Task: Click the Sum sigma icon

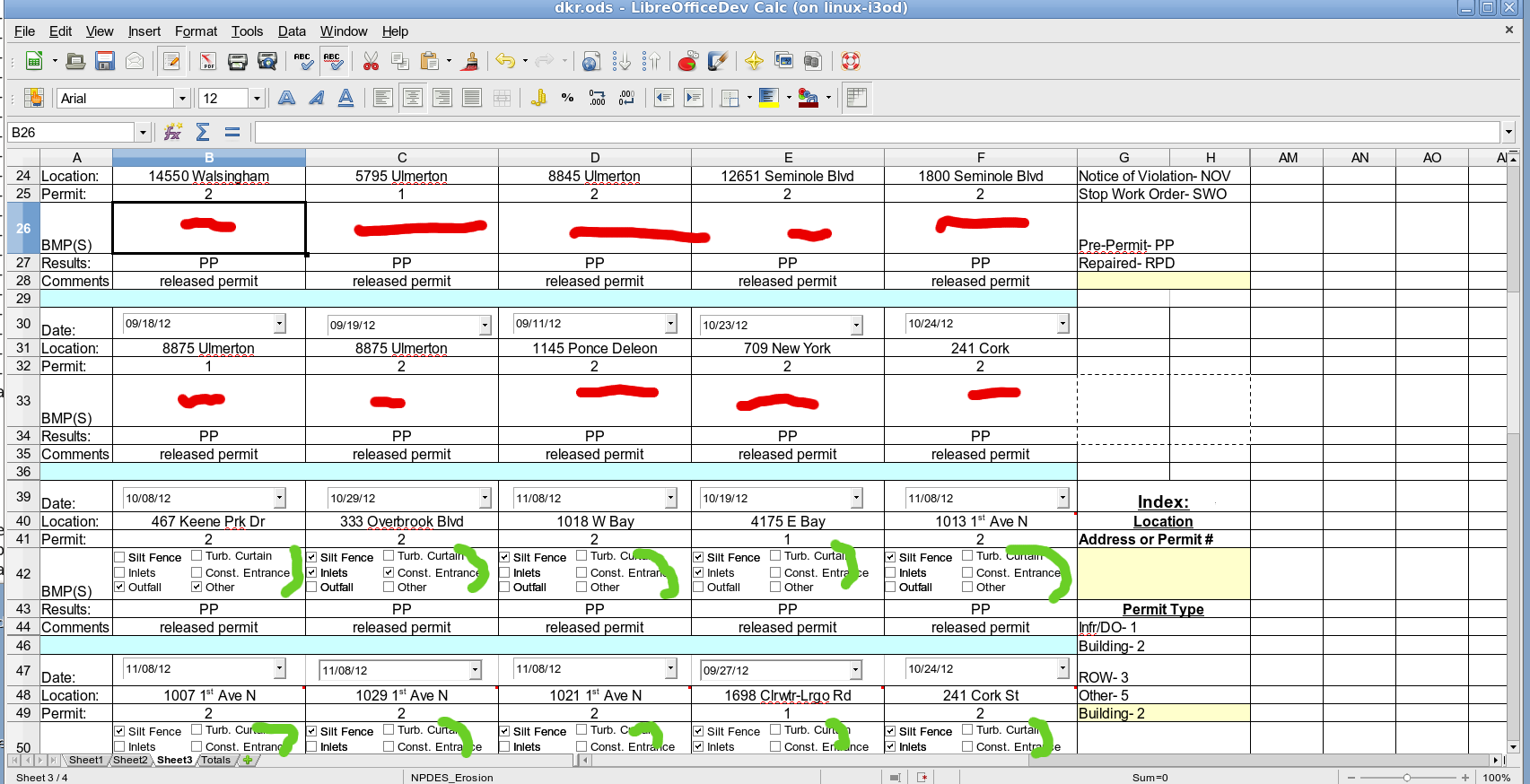Action: (x=203, y=133)
